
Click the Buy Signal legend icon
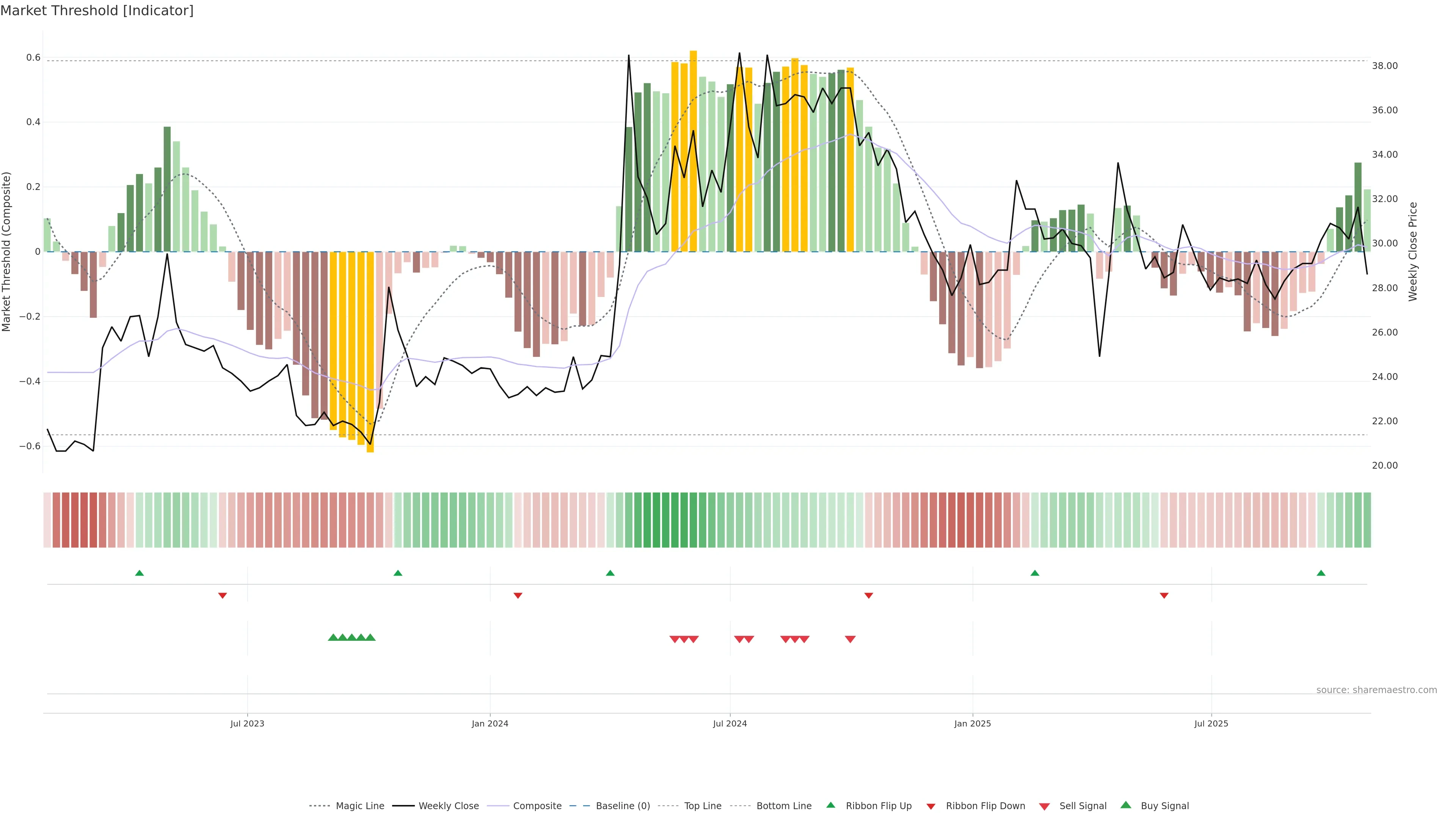[1126, 805]
